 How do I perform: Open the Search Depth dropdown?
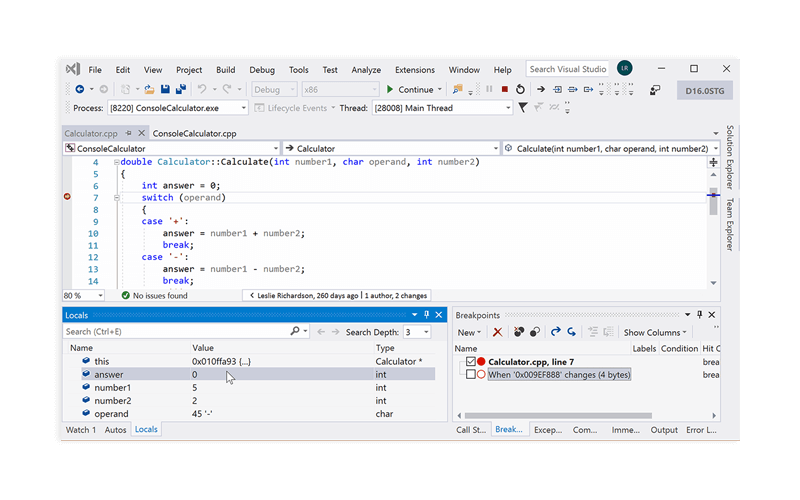424,332
